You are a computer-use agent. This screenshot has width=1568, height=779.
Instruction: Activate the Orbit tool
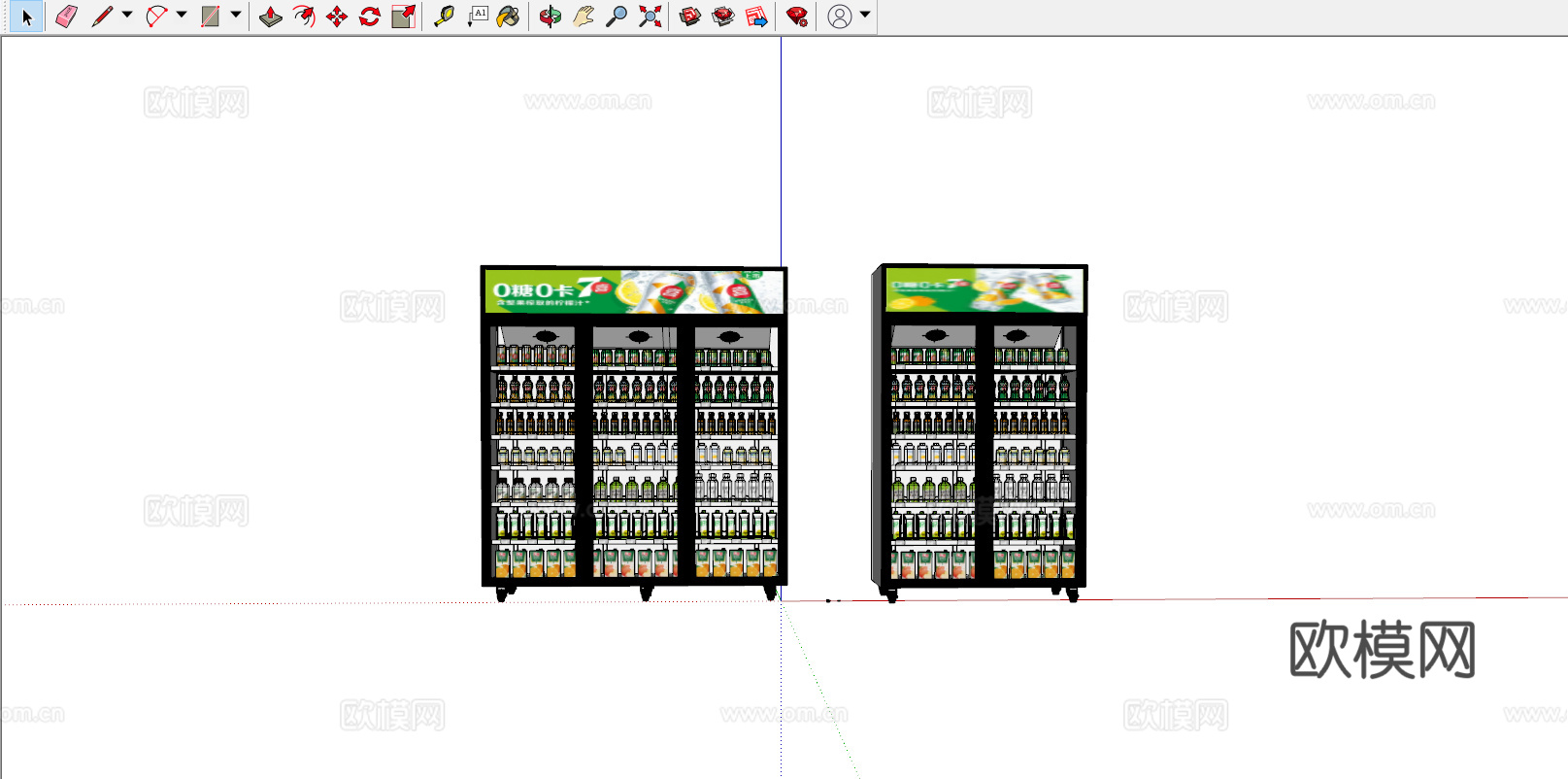point(550,17)
